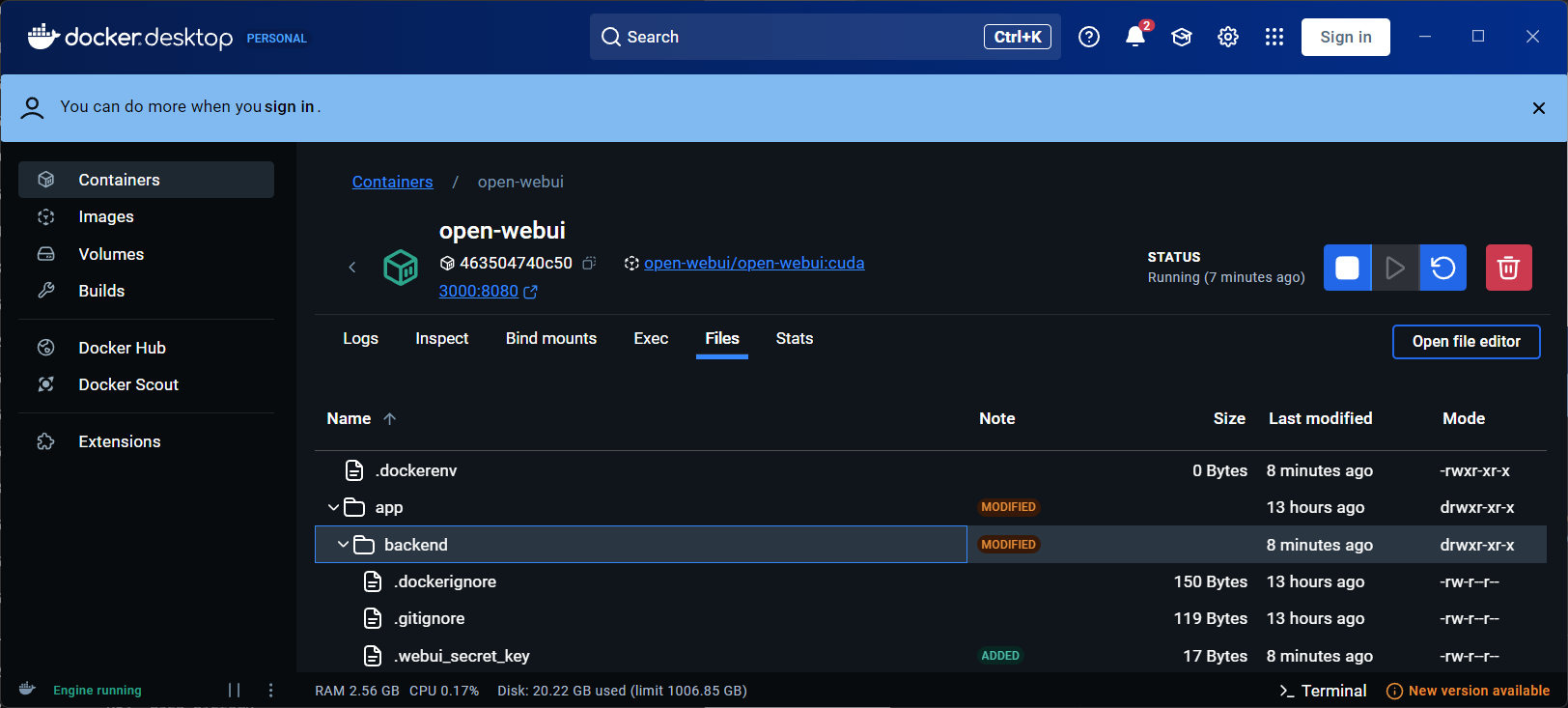1568x708 pixels.
Task: Click the app folder icon
Action: (x=354, y=507)
